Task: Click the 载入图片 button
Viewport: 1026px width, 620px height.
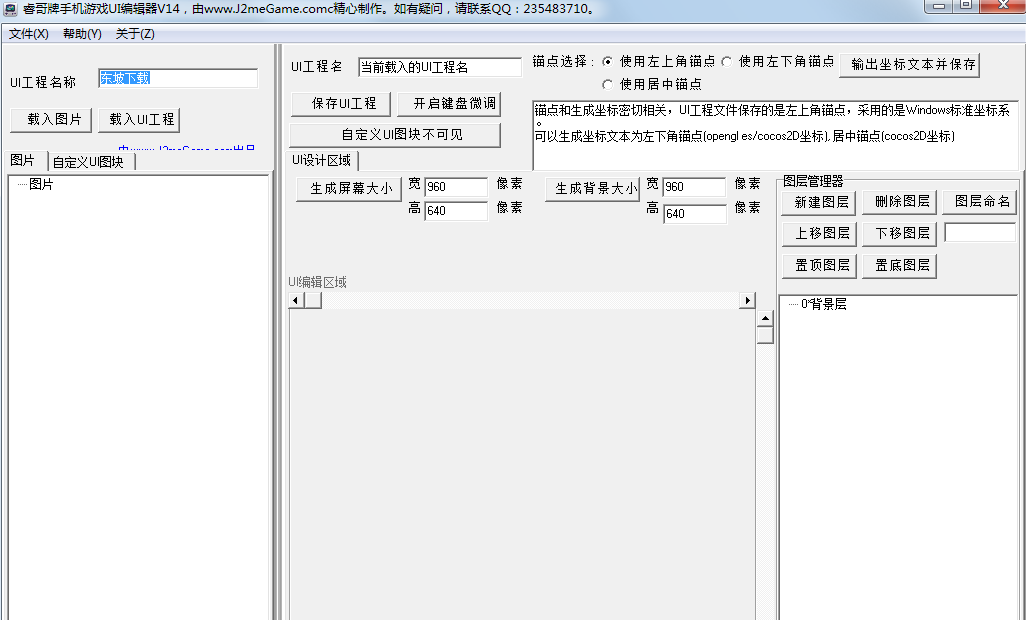Action: point(51,120)
